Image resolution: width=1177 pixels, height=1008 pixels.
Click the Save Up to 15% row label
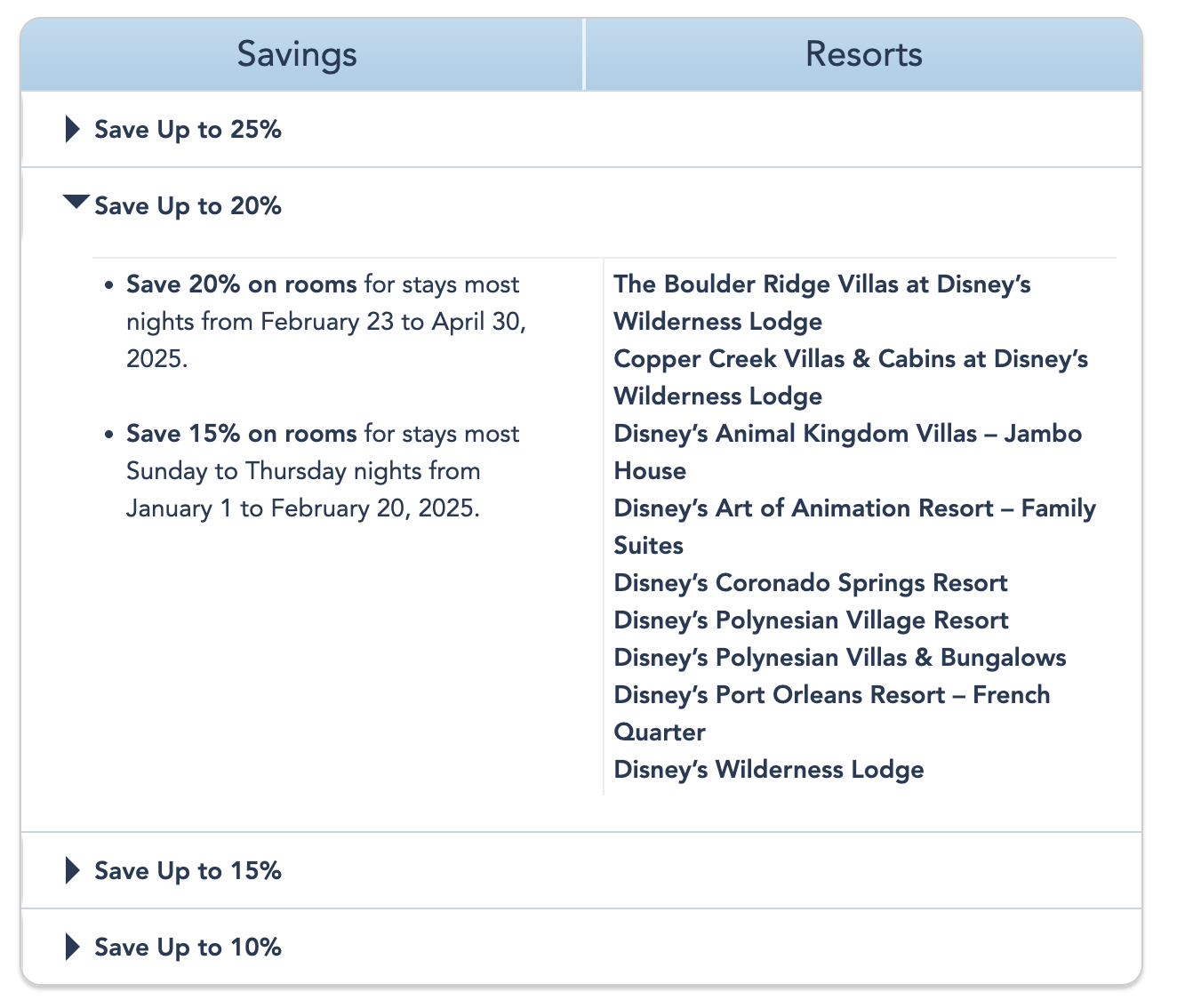pos(188,871)
